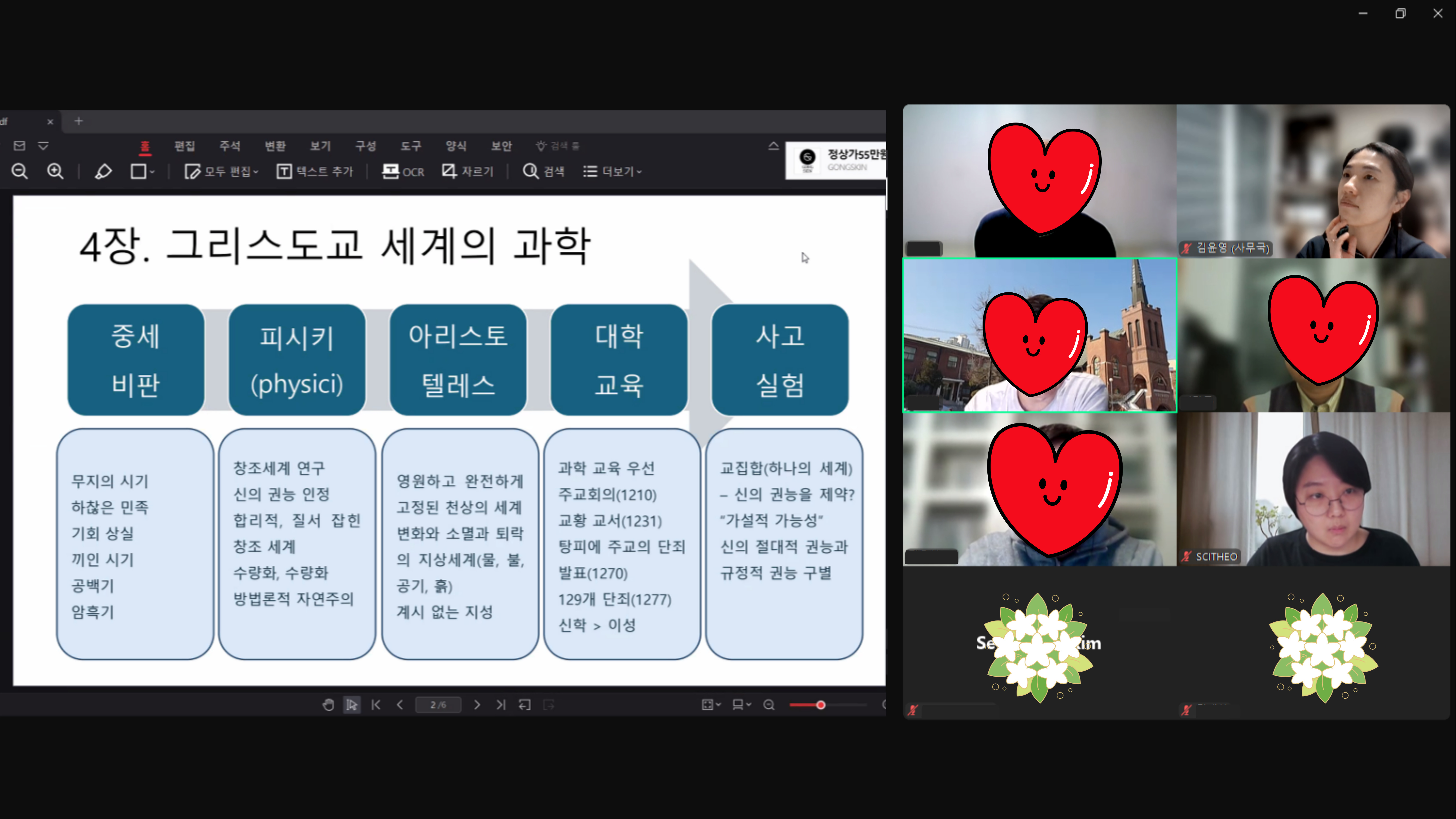Activate the select arrow tool
Viewport: 1456px width, 819px height.
pyautogui.click(x=352, y=705)
